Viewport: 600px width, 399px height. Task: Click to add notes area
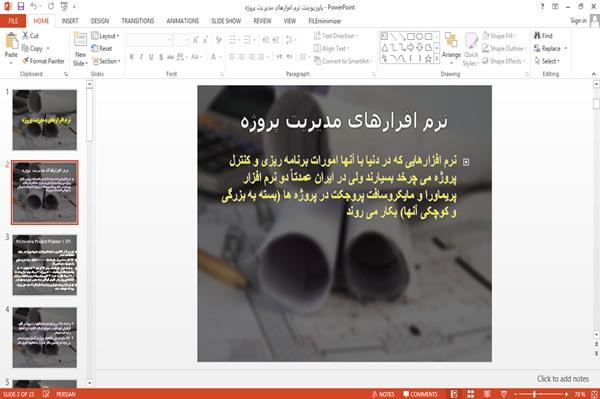(562, 379)
